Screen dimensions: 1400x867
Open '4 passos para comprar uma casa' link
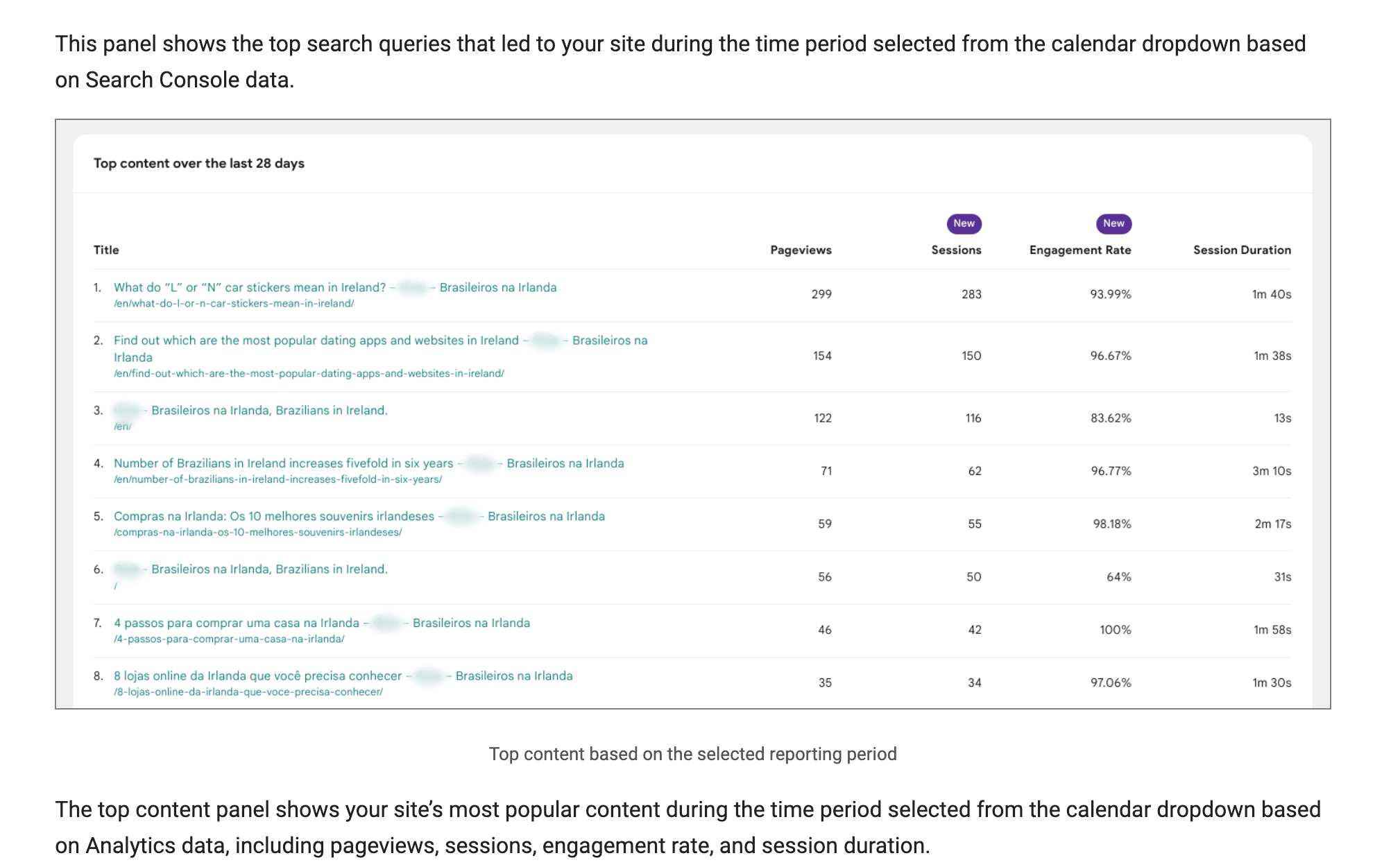coord(322,623)
